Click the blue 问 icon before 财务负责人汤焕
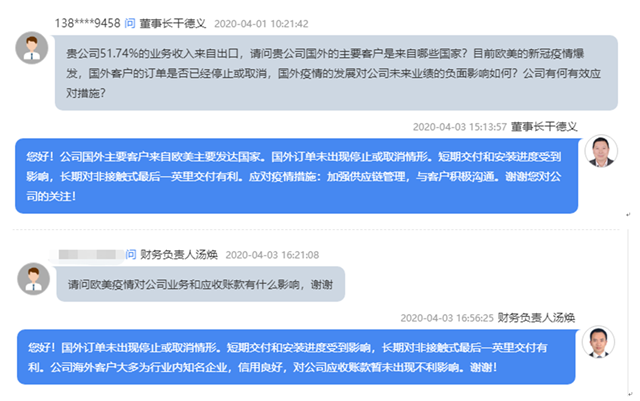Screen dimensions: 640x401 click(x=131, y=254)
